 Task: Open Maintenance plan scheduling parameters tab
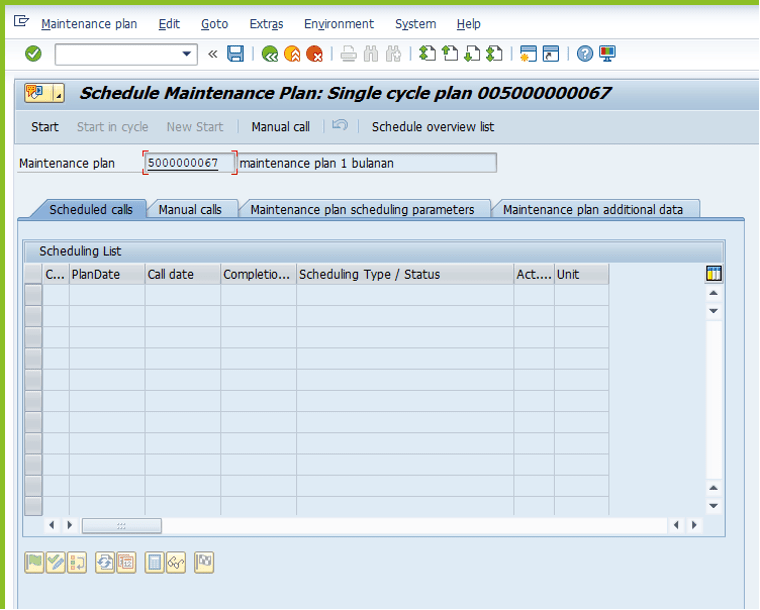[362, 210]
